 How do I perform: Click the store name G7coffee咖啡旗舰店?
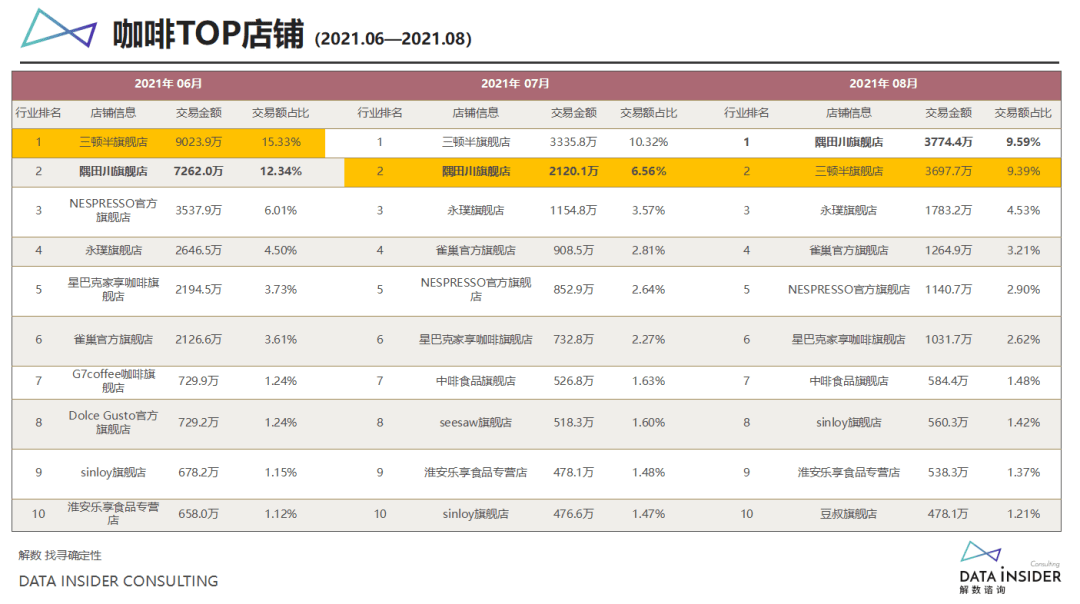[x=113, y=381]
